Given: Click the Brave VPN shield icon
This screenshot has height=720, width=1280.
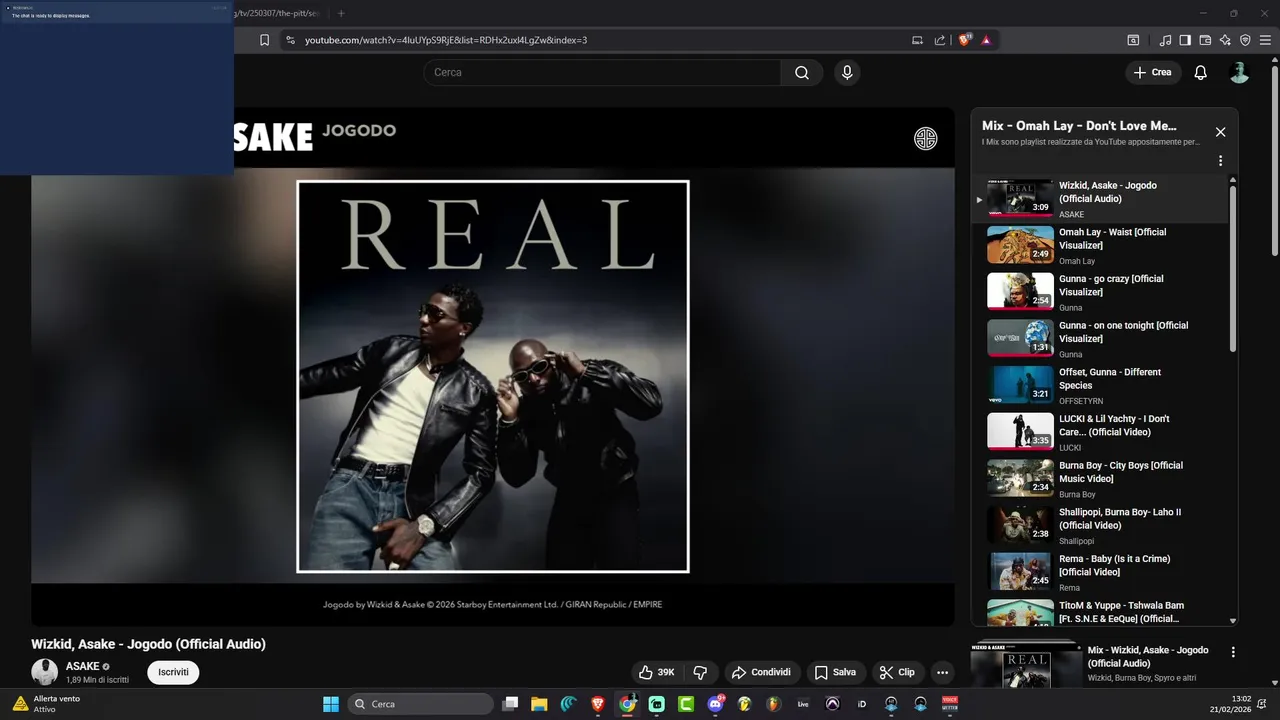Looking at the screenshot, I should pyautogui.click(x=1245, y=40).
